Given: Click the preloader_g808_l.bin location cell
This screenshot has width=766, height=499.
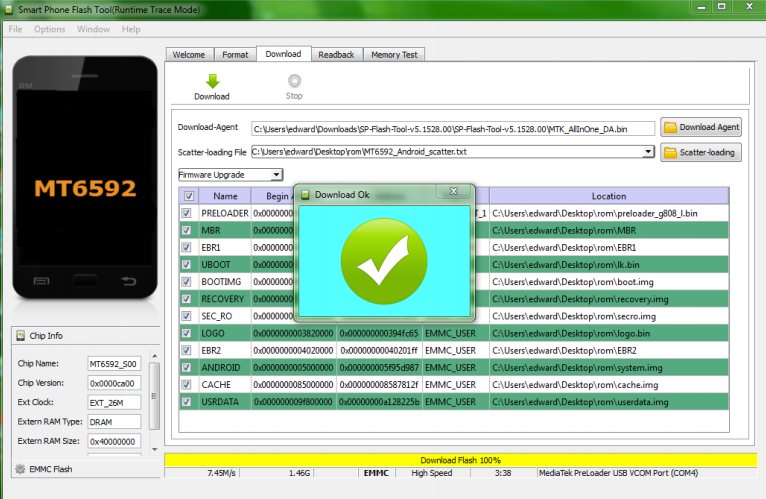Looking at the screenshot, I should click(609, 213).
